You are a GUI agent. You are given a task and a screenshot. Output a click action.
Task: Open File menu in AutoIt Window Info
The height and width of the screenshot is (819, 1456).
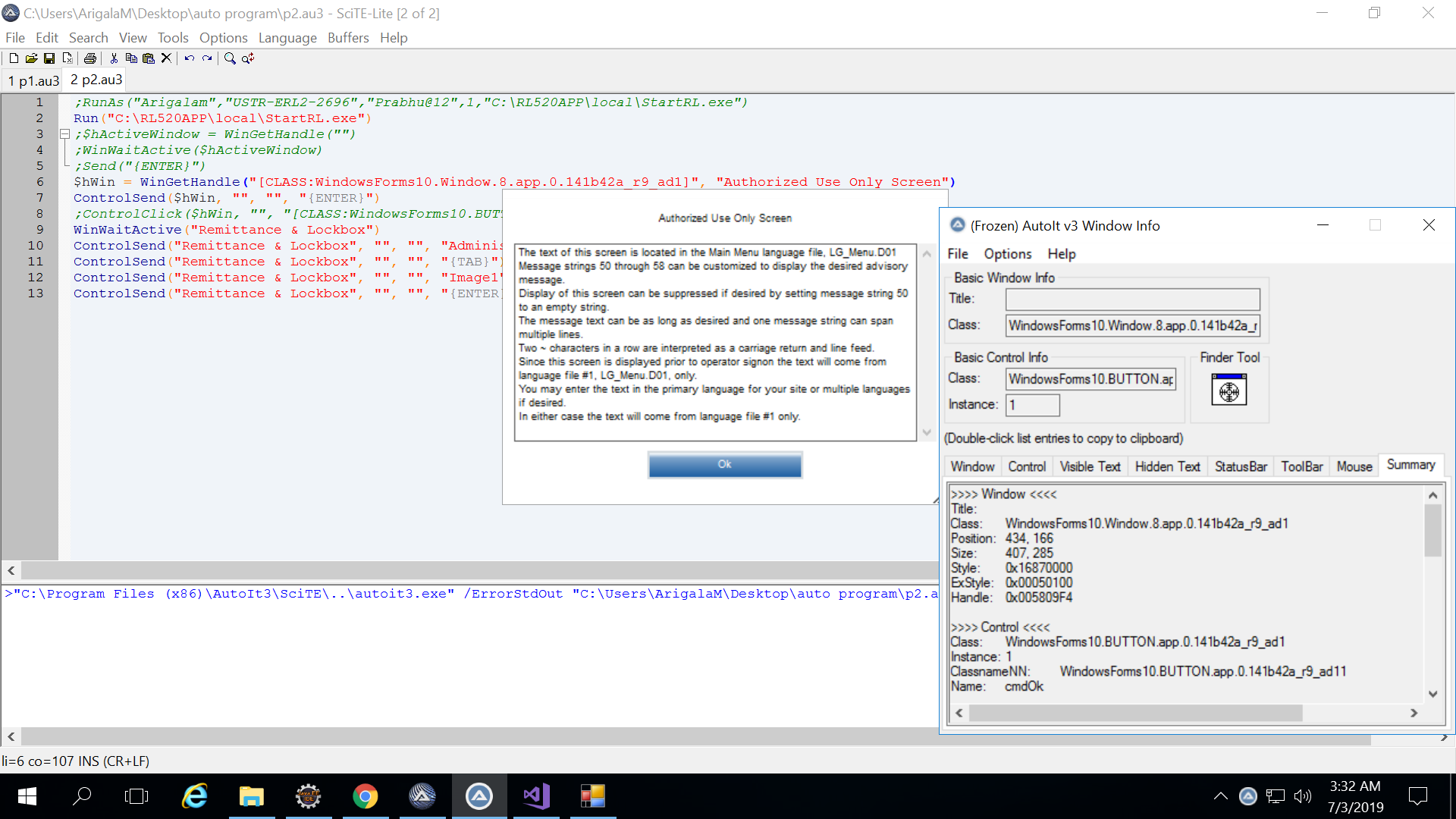[x=958, y=254]
